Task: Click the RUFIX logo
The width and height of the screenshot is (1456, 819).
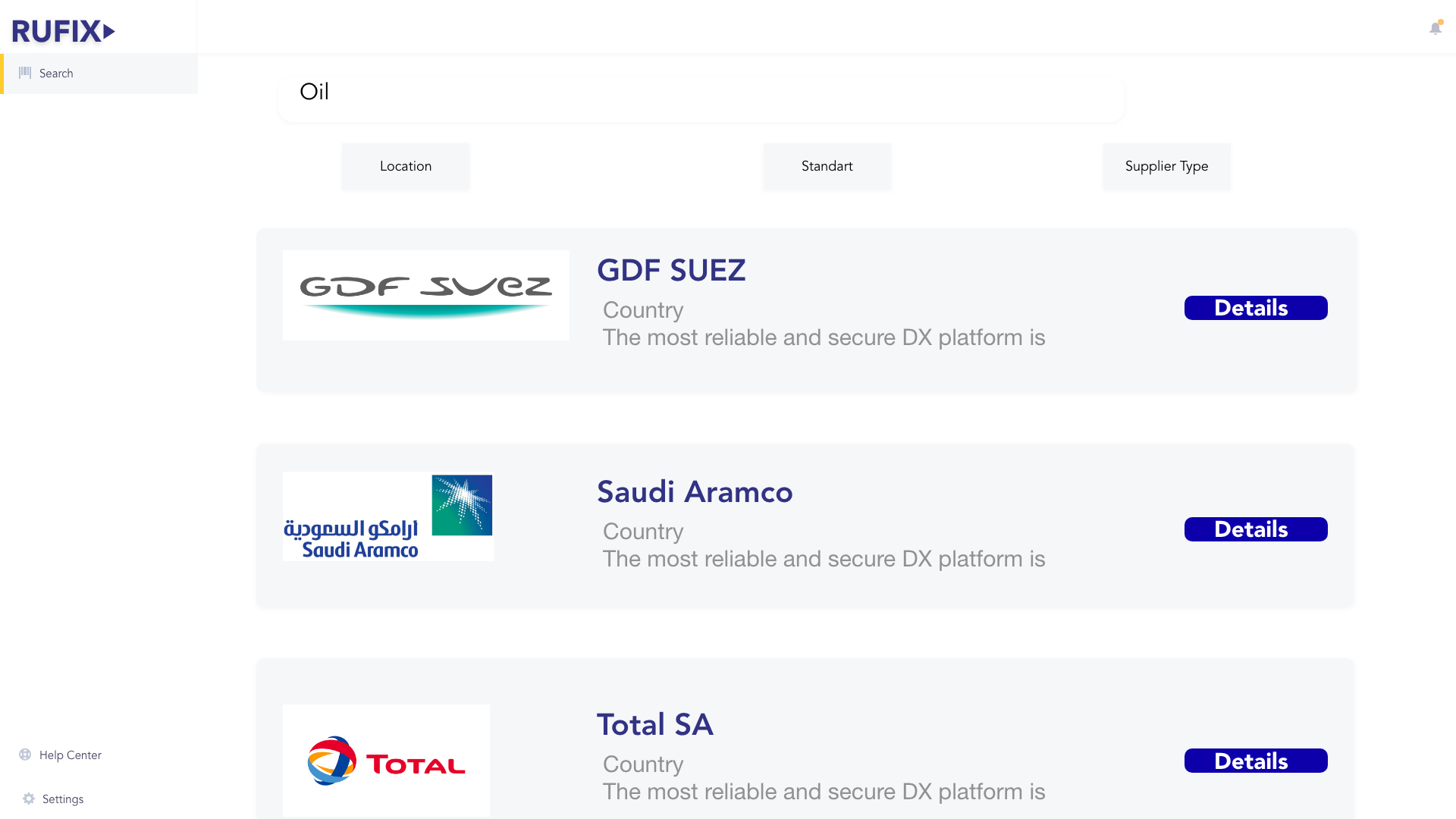Action: 63,31
